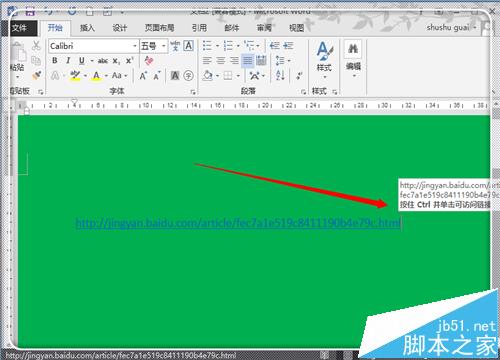The image size is (500, 360).
Task: Click the Format Painter brush icon
Action: (37, 75)
